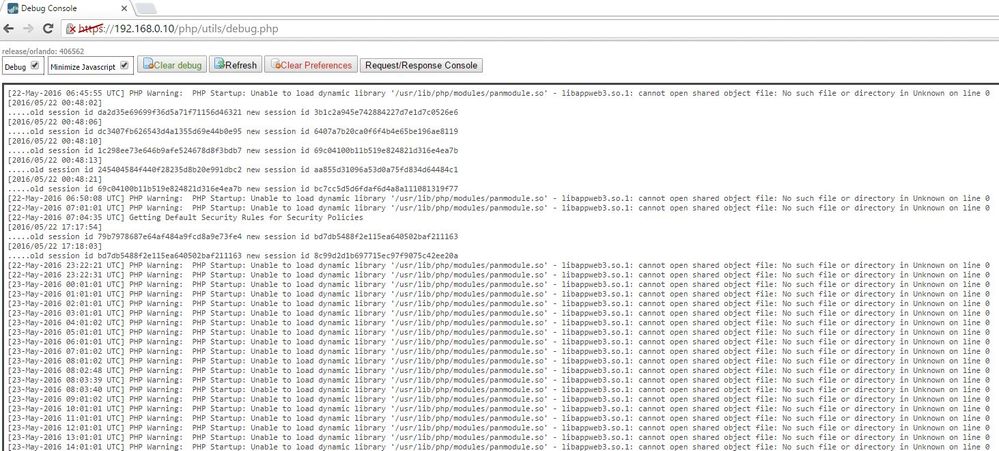
Task: Click the [2016/05/22 17:18:03] timestamp line
Action: 54,246
